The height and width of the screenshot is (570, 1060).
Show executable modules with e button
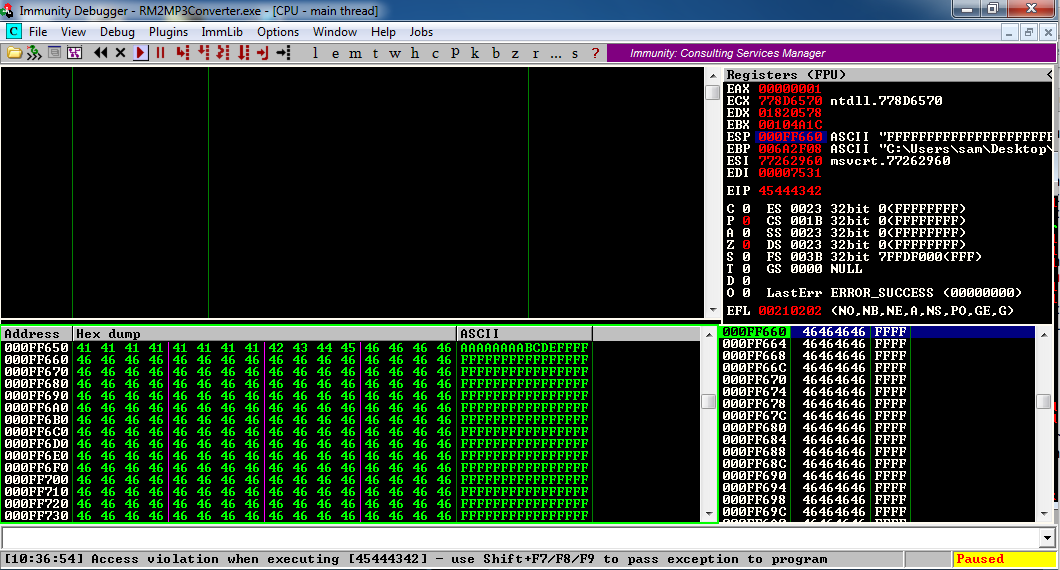click(x=335, y=53)
